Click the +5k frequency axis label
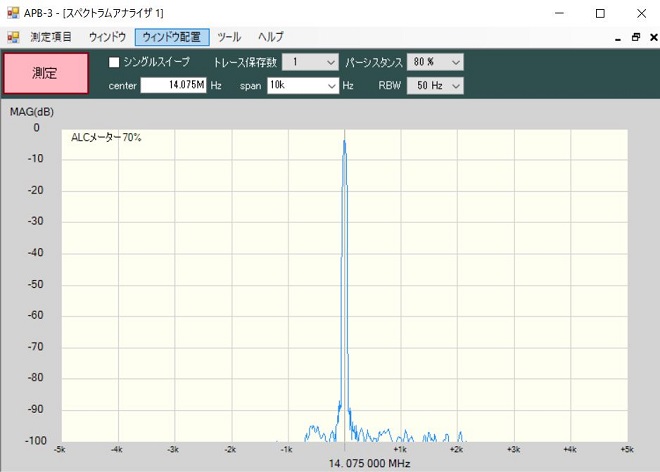Screen dimensions: 660x472 pos(627,450)
